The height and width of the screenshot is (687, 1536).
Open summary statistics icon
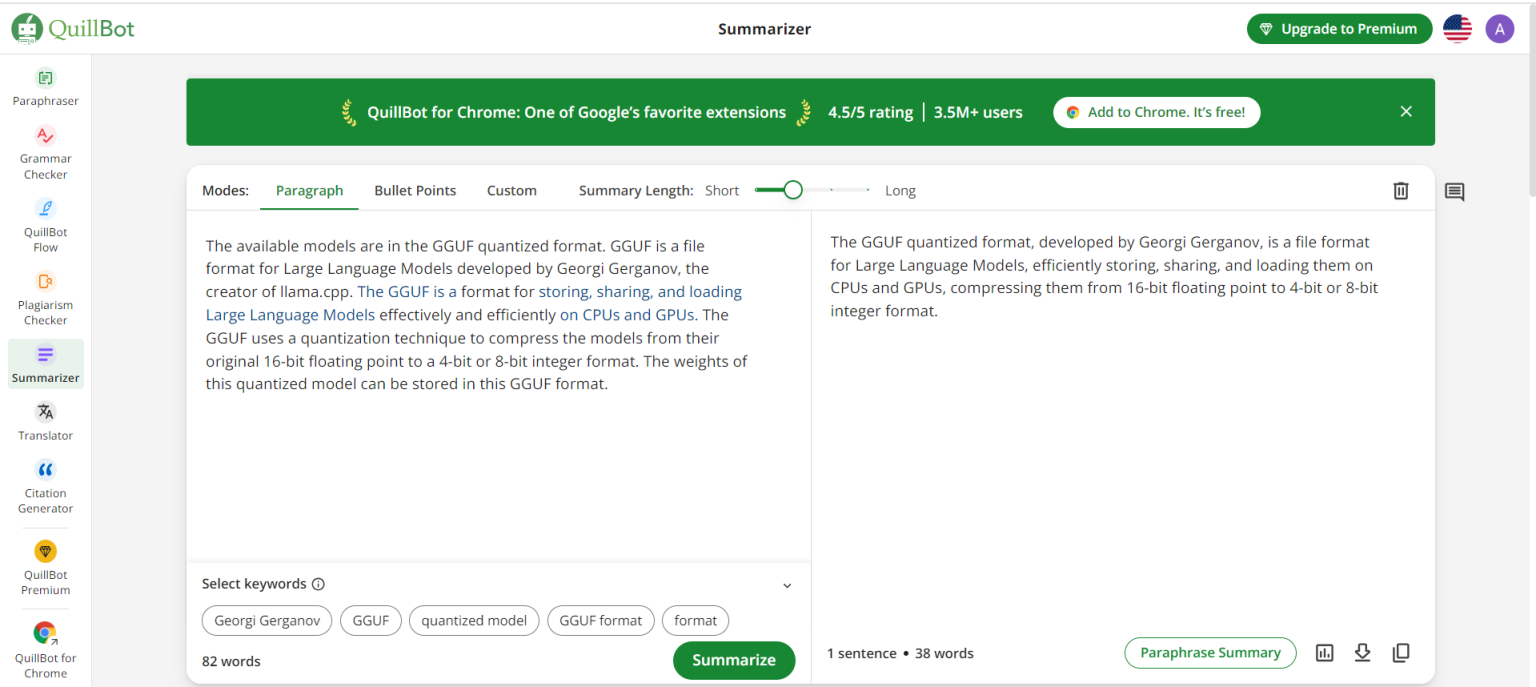point(1325,652)
